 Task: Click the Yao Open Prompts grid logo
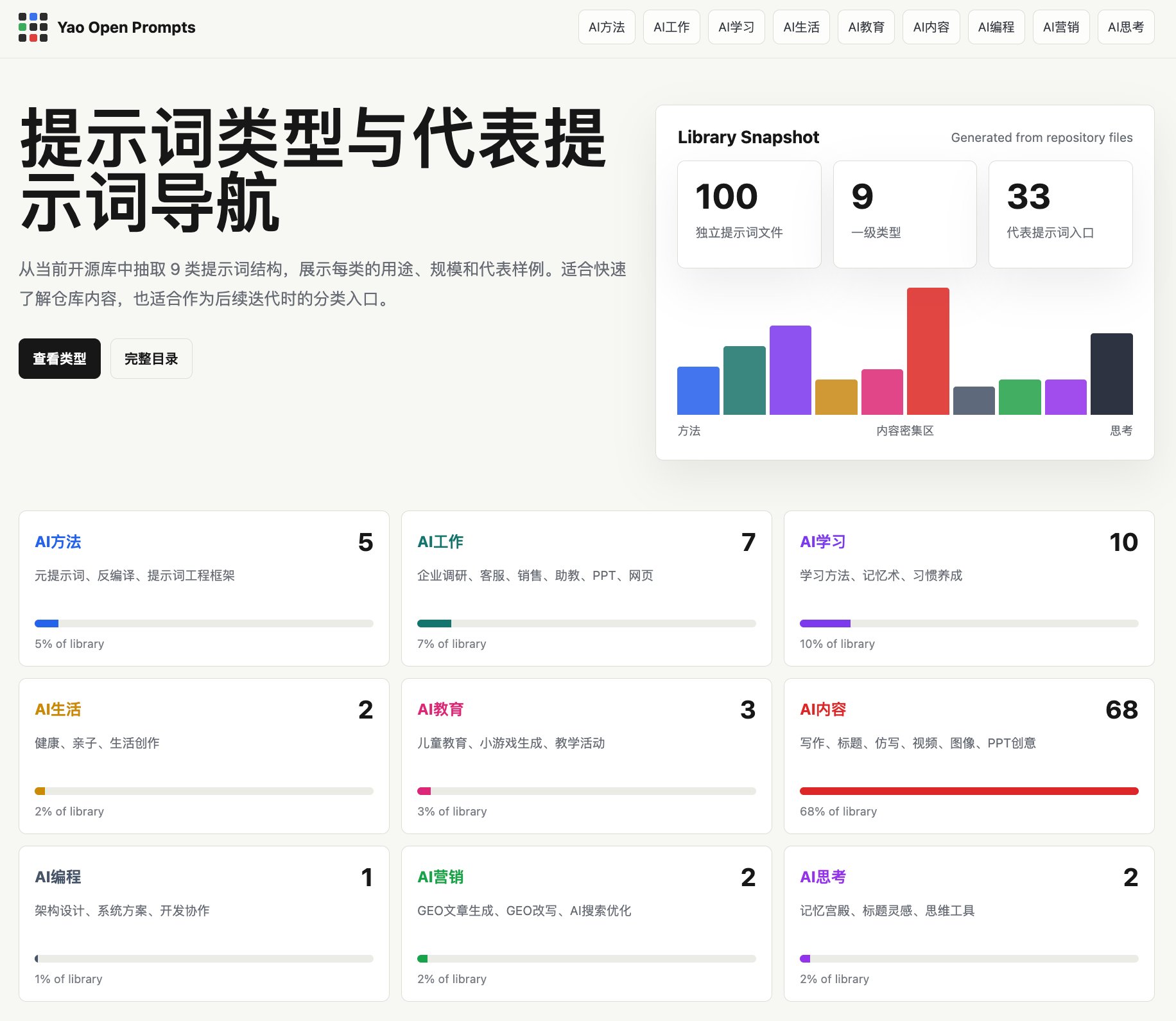click(33, 27)
